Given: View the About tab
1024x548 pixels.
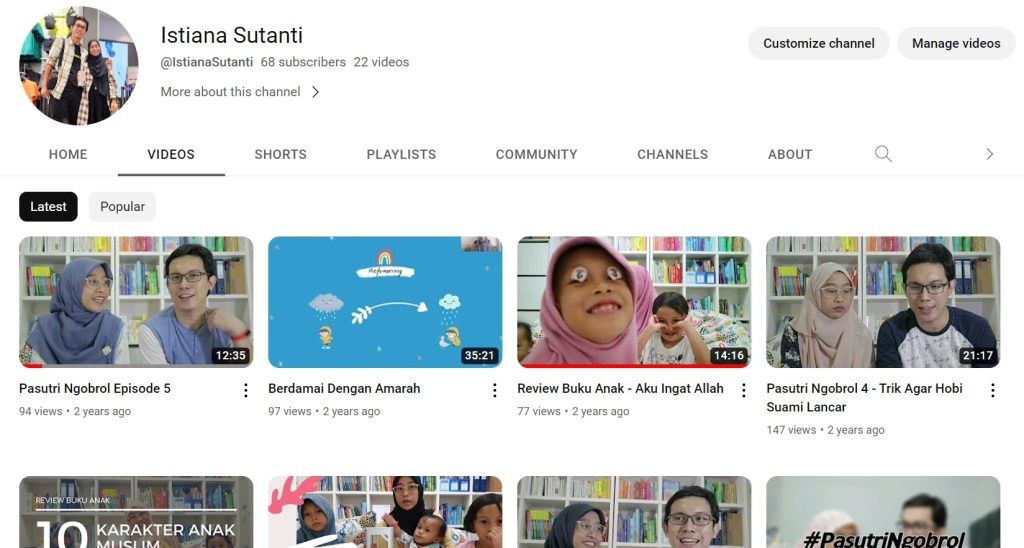Looking at the screenshot, I should (x=789, y=154).
